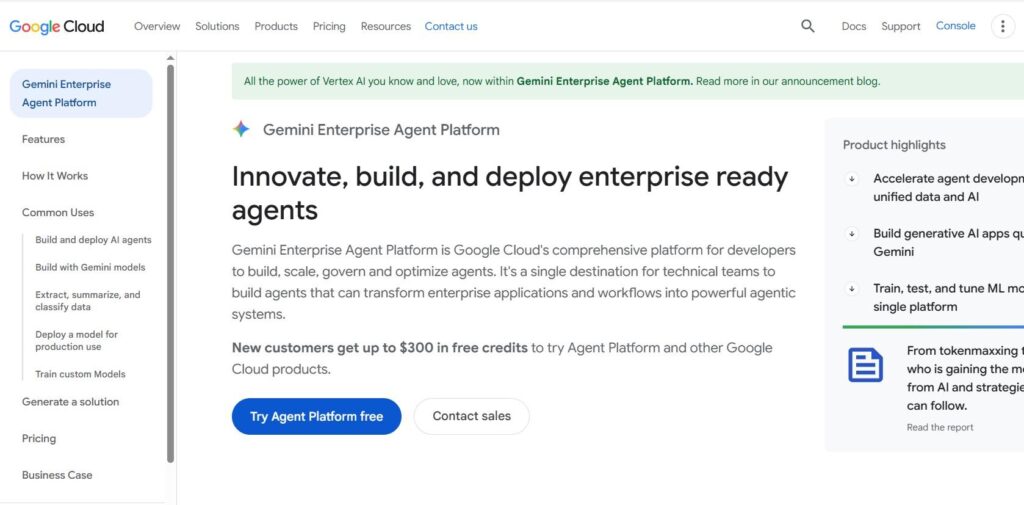Open the Pricing top navigation item
Viewport: 1024px width, 505px height.
coord(329,26)
